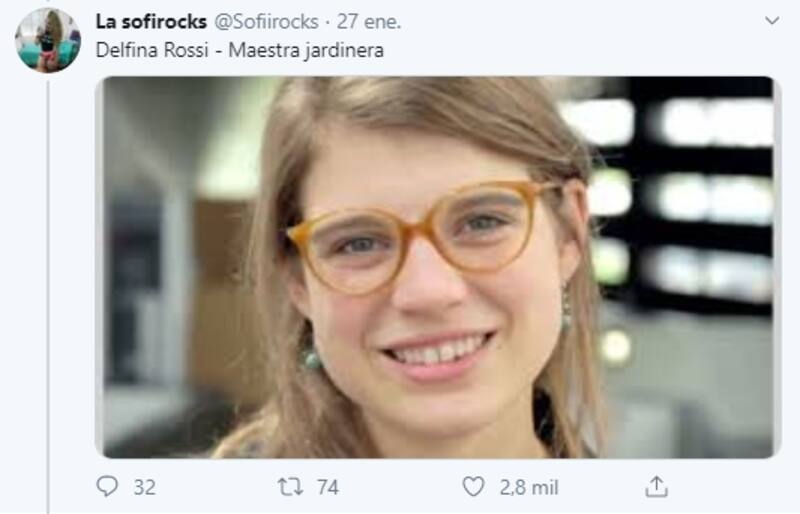
Task: Open the @Sofiirocks handle link
Action: coord(266,21)
